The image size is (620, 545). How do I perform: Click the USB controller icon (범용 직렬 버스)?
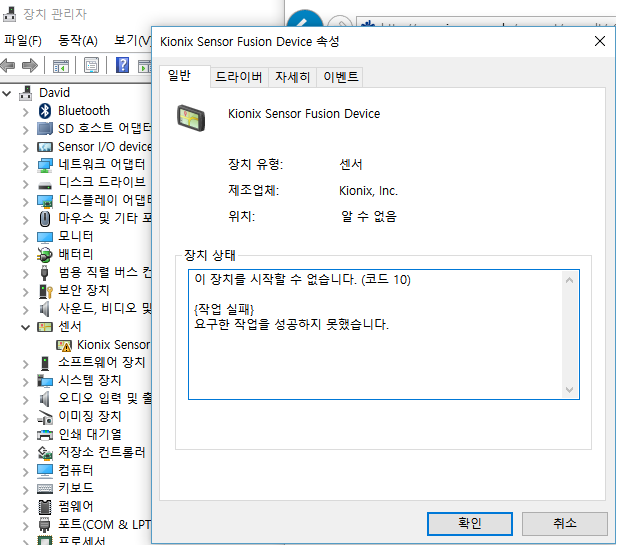pos(45,273)
